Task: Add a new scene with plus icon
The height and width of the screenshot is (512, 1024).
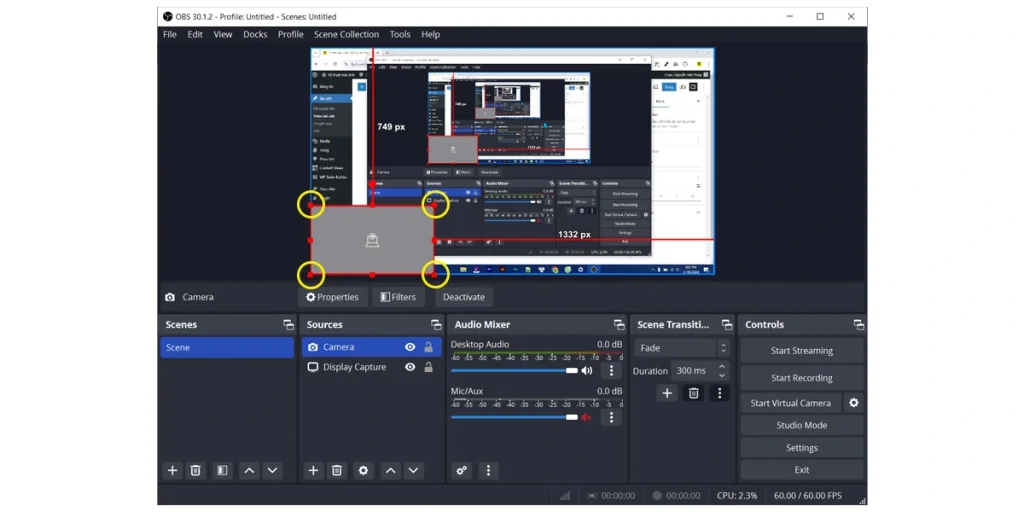Action: click(x=172, y=470)
